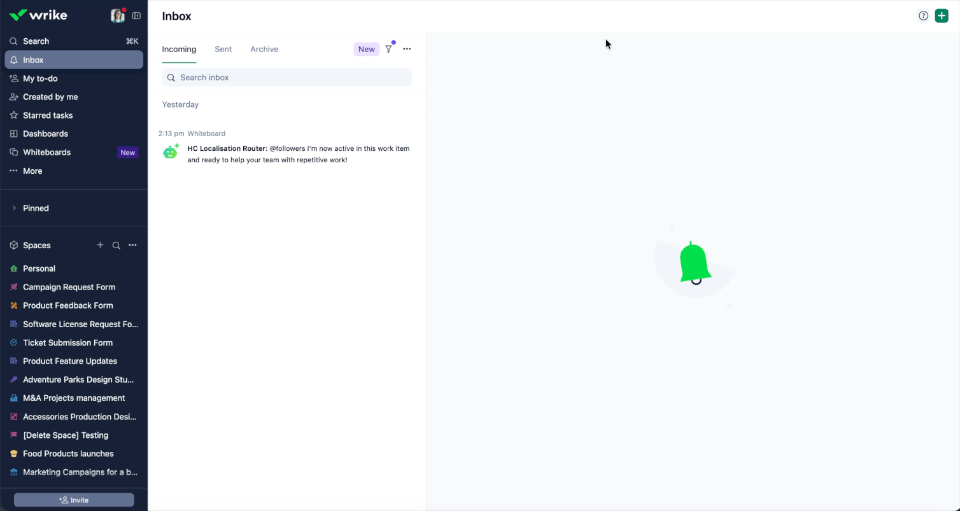Screen dimensions: 960x511
Task: Open [Delete Space] Testing space
Action: (73, 435)
